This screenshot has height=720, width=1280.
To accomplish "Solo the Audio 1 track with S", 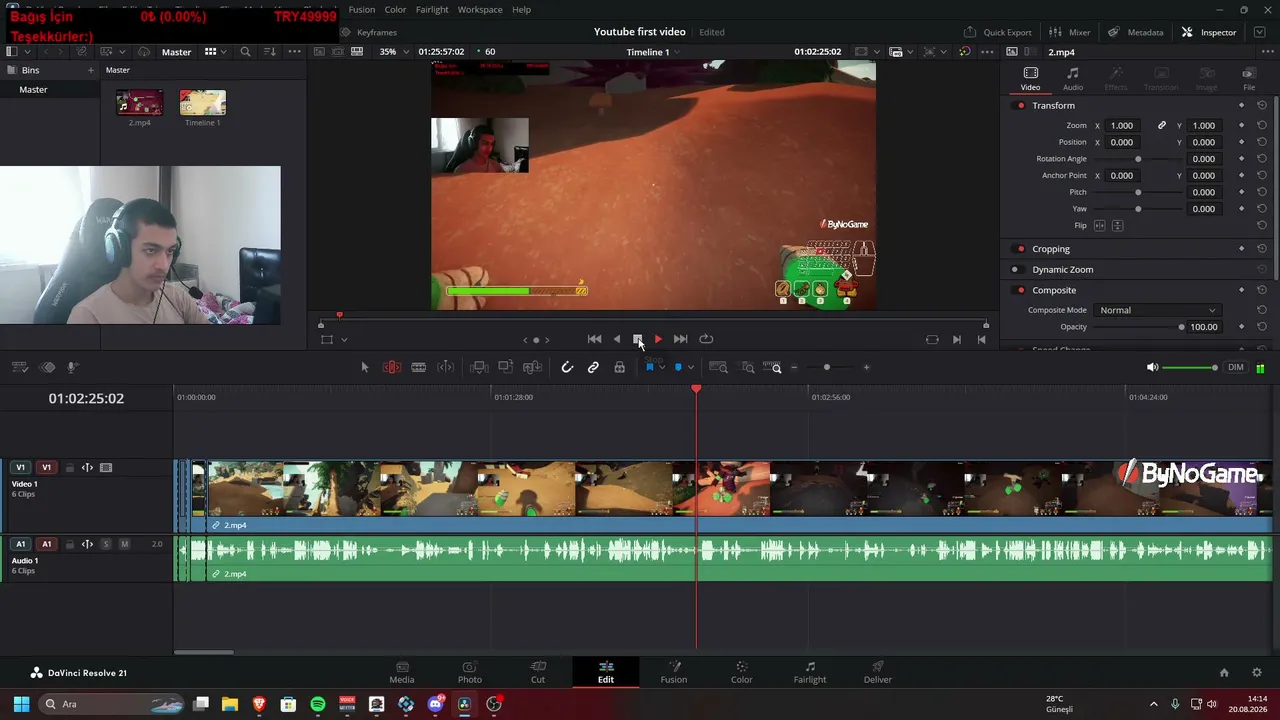I will [106, 545].
